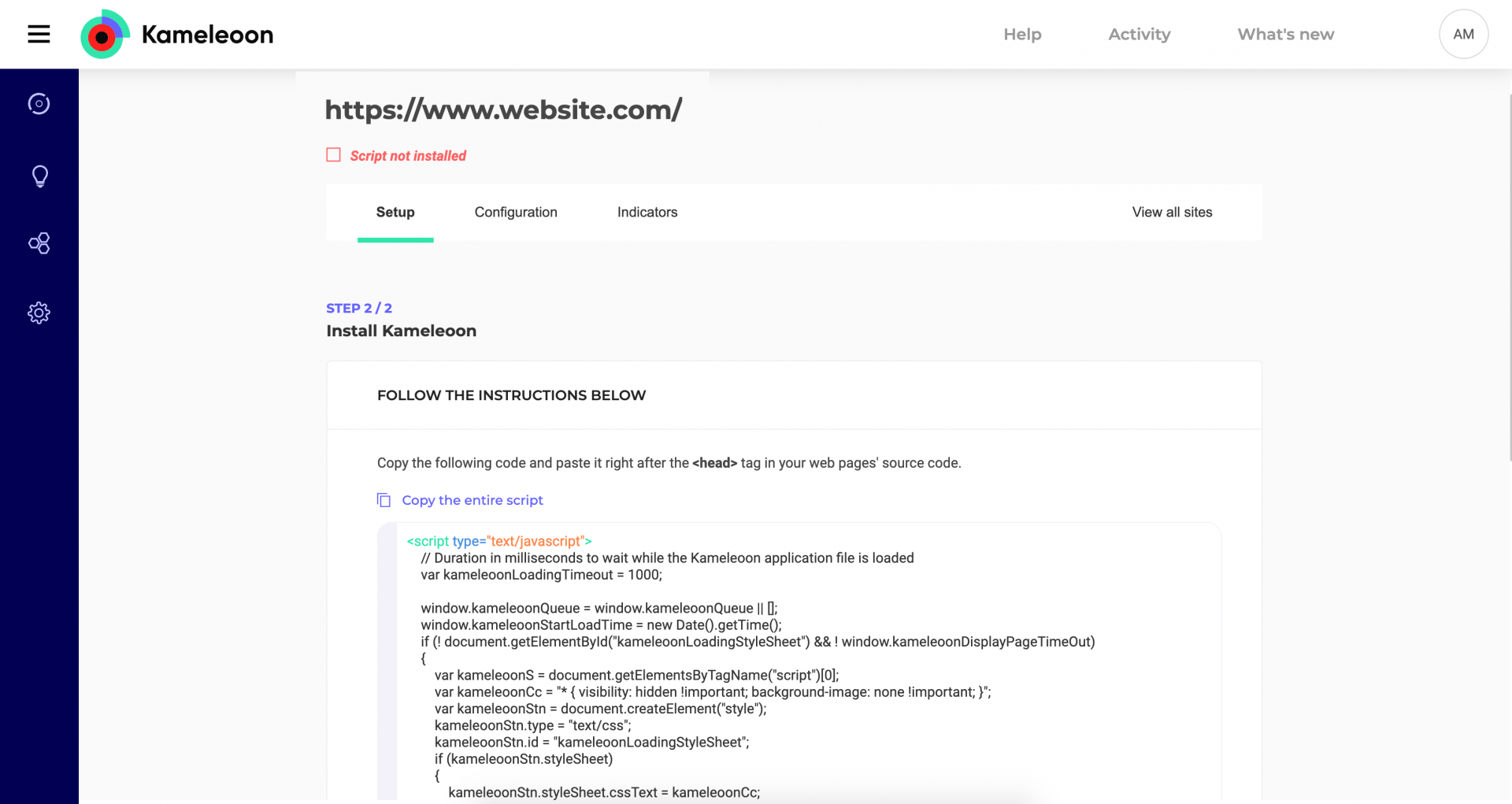1512x804 pixels.
Task: Click the kameleoonStn.type = "text/css" line
Action: point(532,726)
